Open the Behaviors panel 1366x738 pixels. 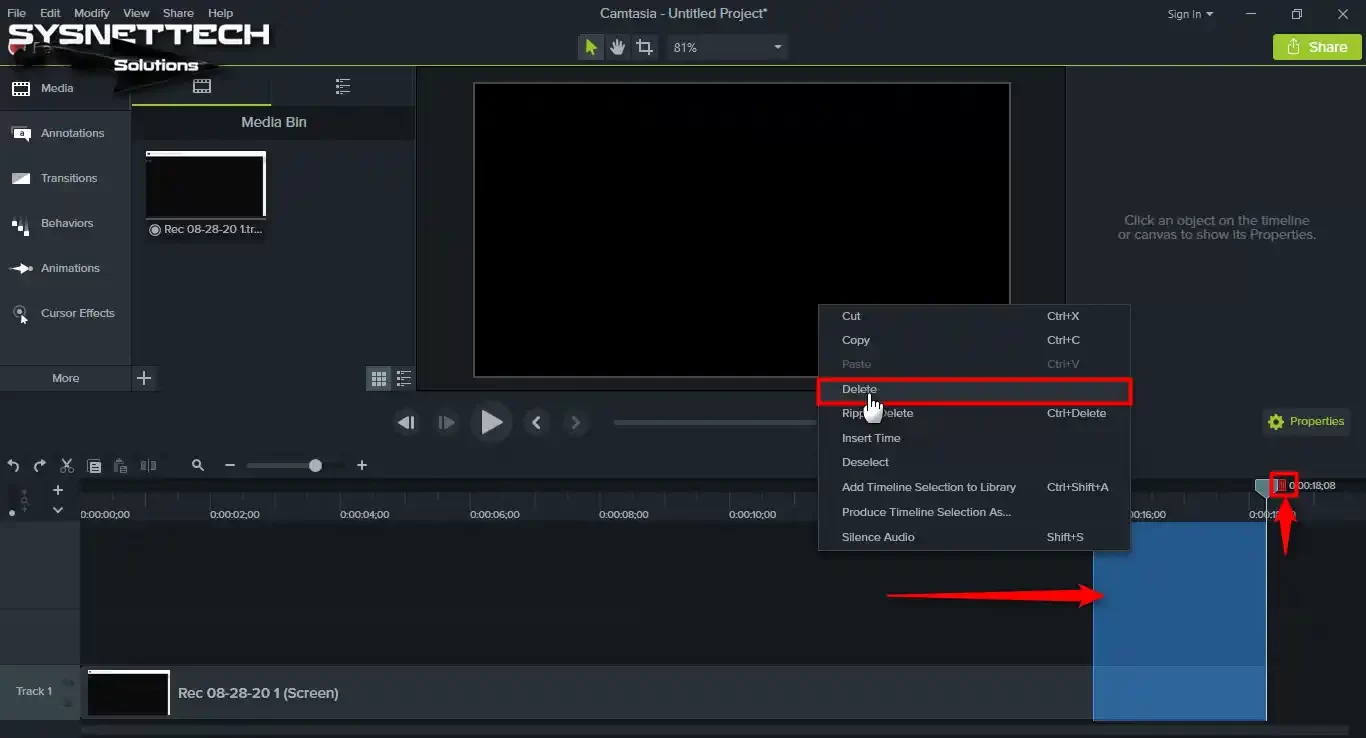pyautogui.click(x=65, y=223)
